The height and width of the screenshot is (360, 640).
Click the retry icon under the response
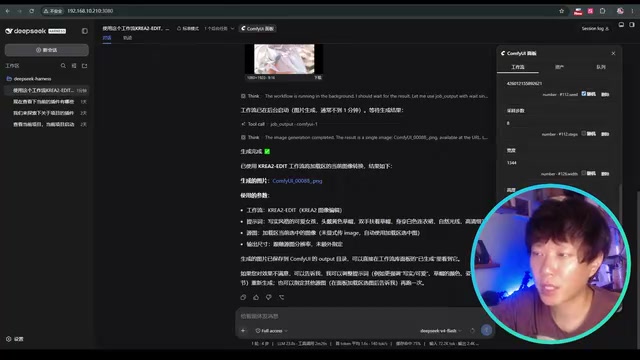tap(282, 297)
